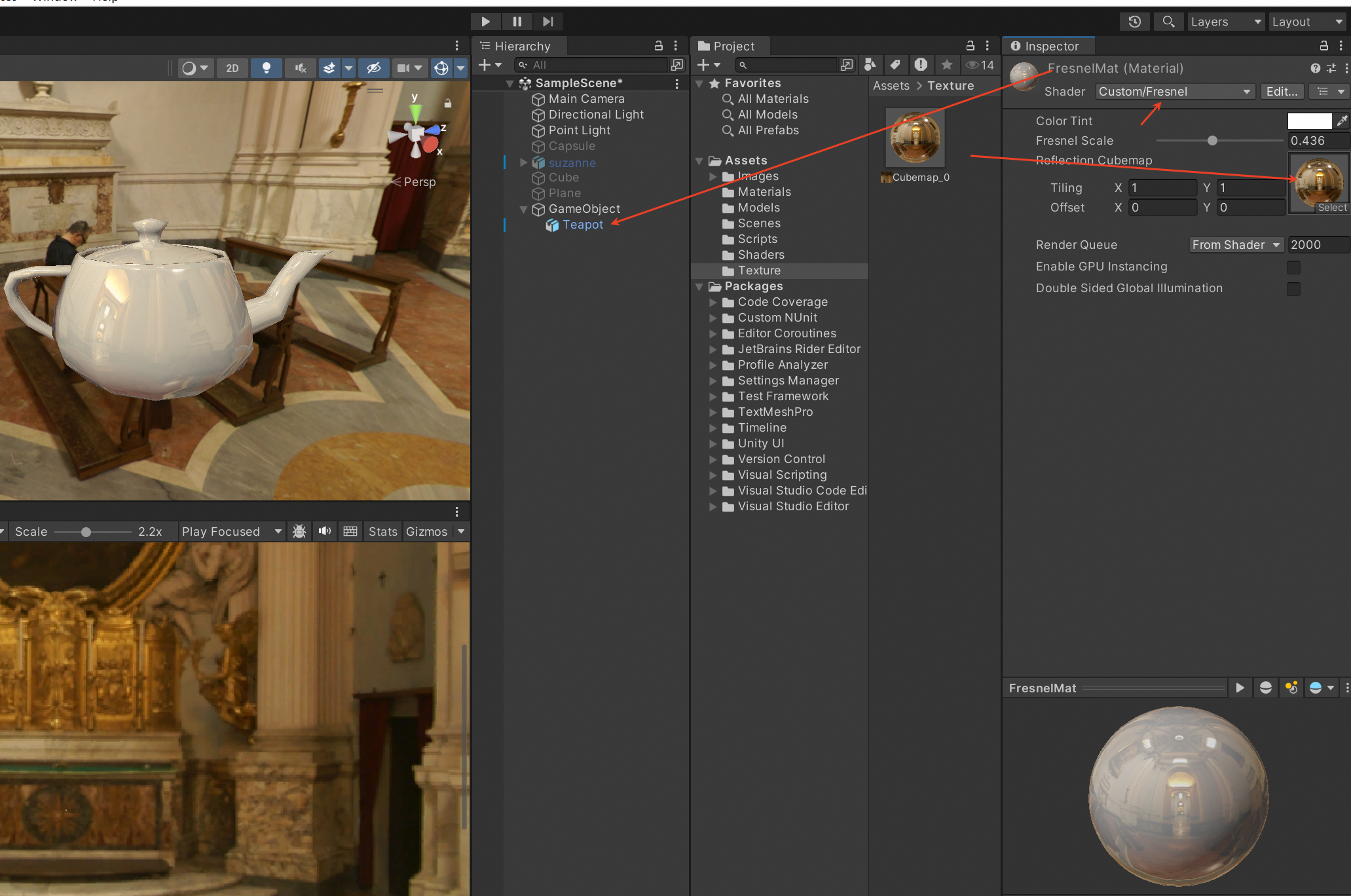Click Assets breadcrumb in Project path
Image resolution: width=1351 pixels, height=896 pixels.
(x=891, y=86)
